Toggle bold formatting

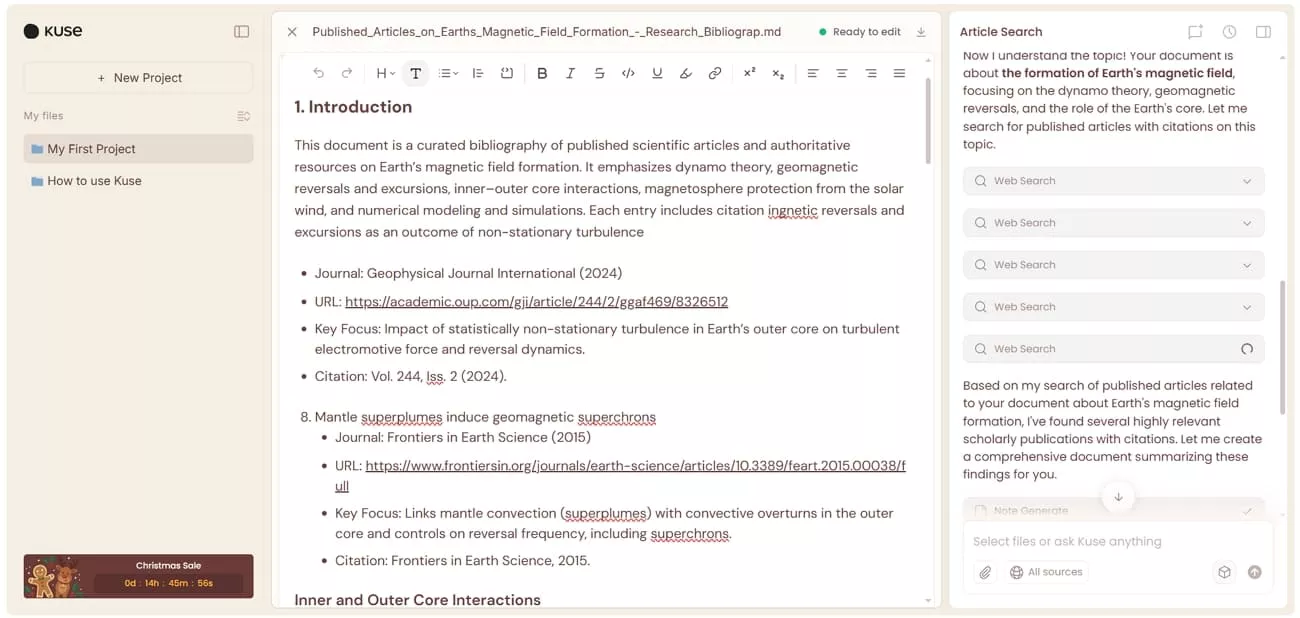pos(542,72)
